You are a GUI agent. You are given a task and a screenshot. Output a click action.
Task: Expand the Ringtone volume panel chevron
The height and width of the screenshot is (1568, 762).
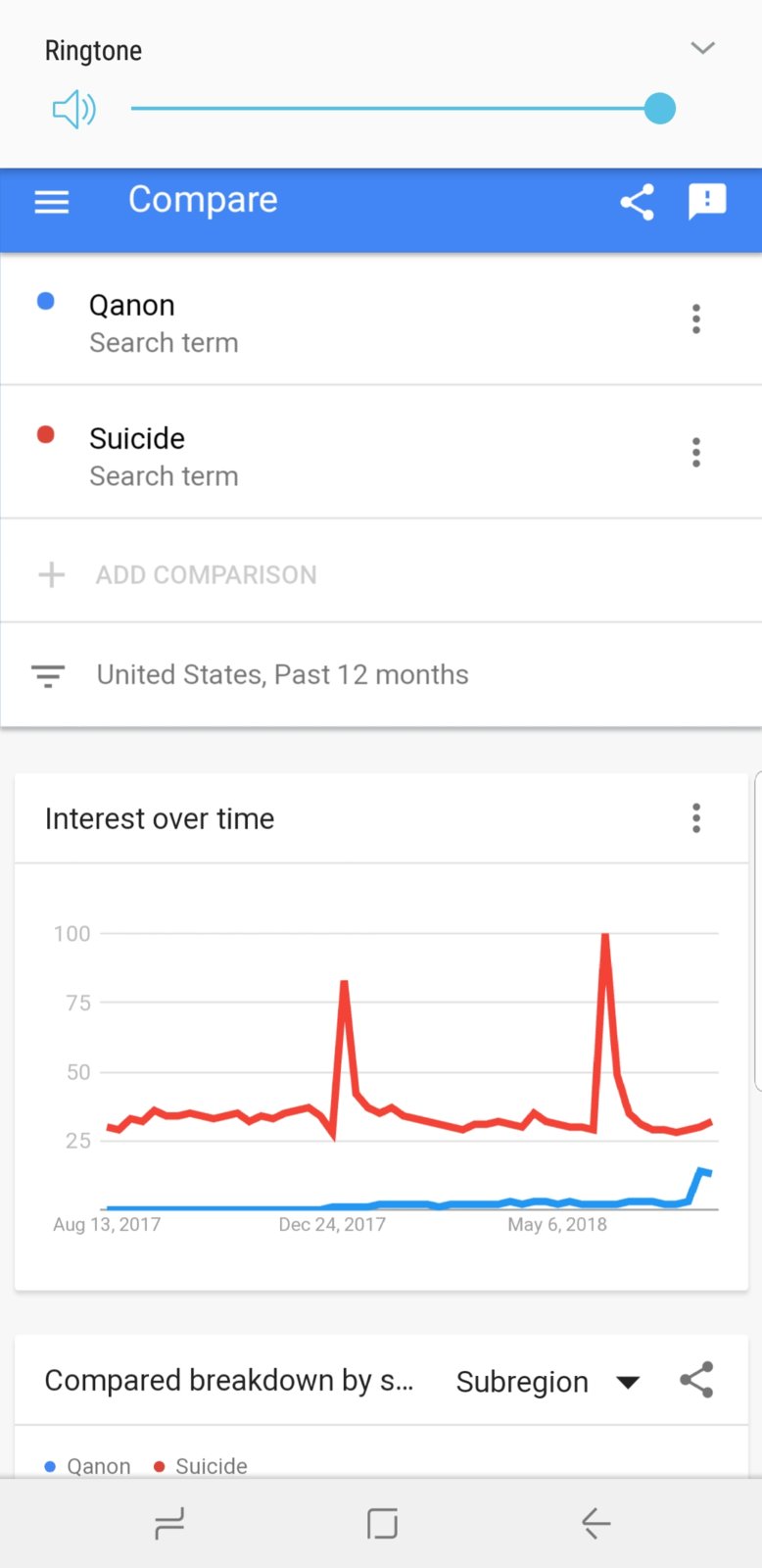(x=702, y=48)
